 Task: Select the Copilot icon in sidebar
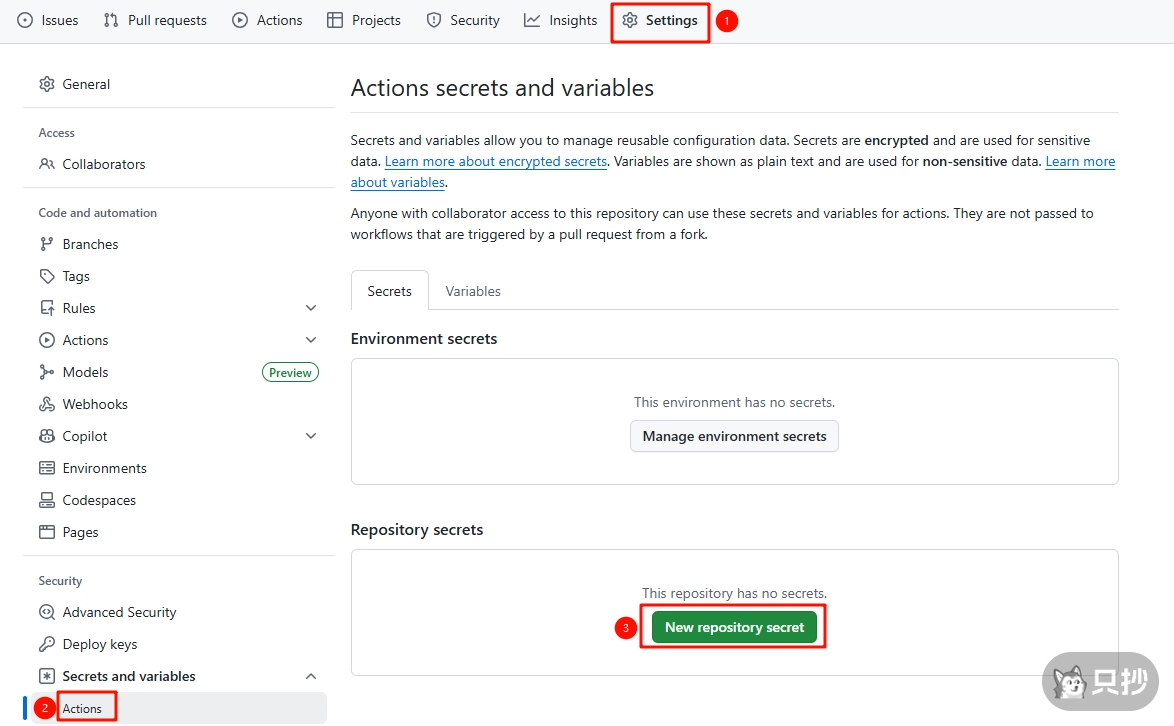click(x=47, y=436)
